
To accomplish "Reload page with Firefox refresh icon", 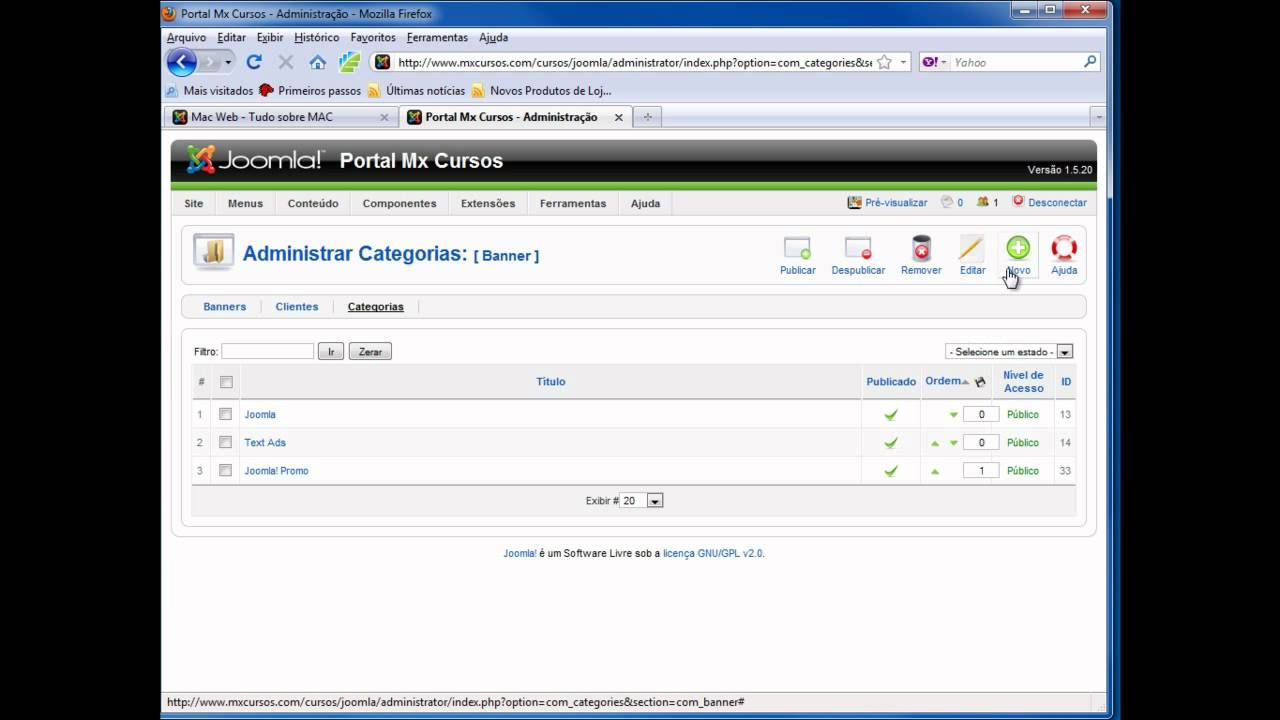I will pyautogui.click(x=254, y=62).
